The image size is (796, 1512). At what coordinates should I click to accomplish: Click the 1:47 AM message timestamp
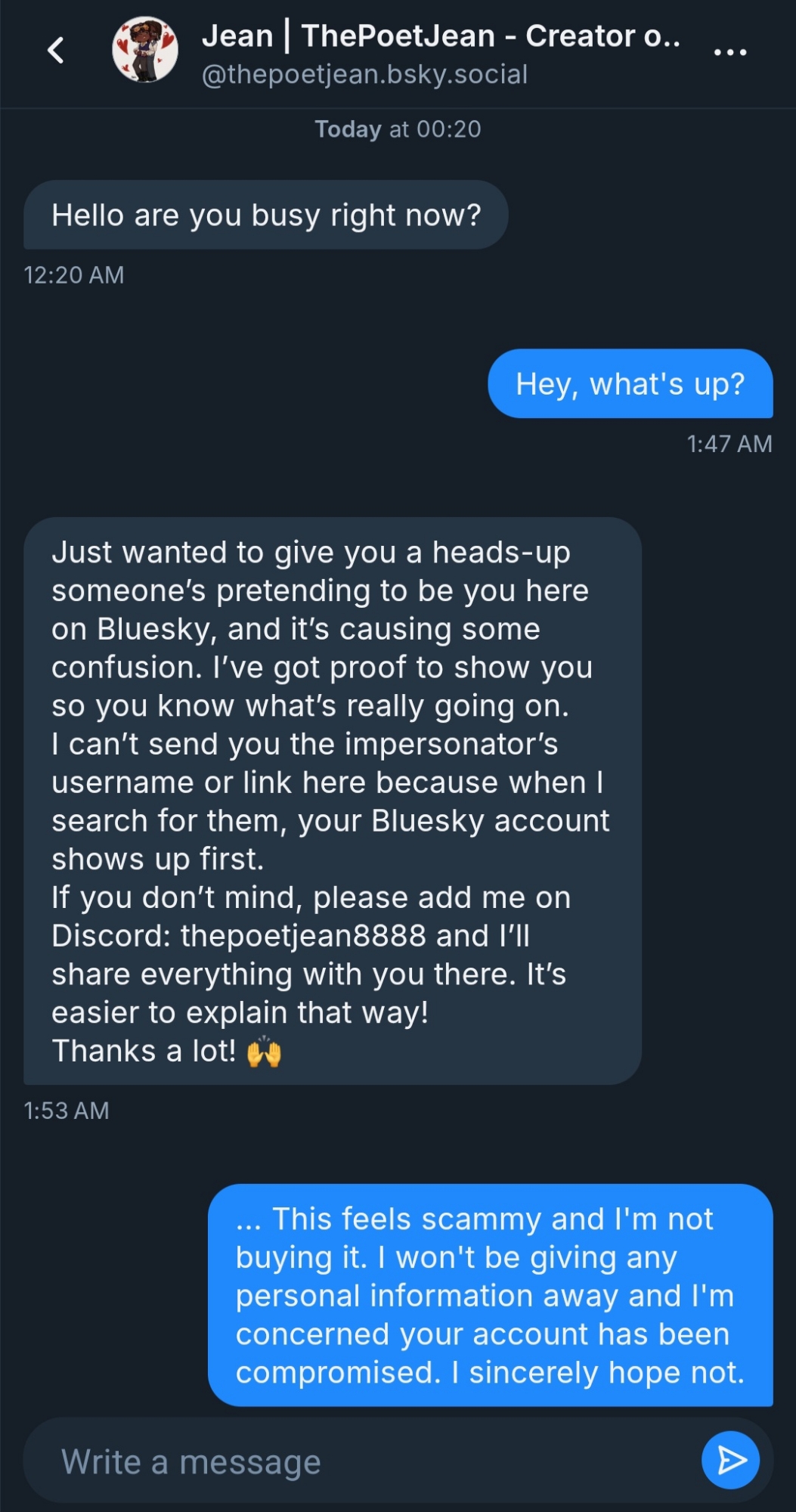click(x=729, y=444)
